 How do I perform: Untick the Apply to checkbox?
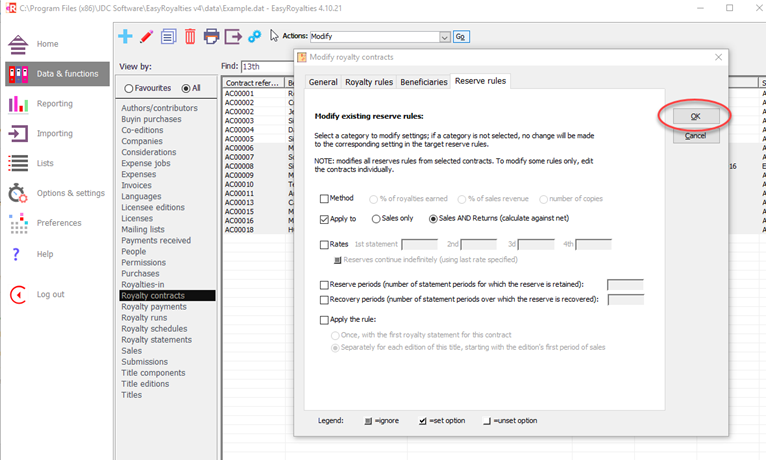(x=324, y=219)
